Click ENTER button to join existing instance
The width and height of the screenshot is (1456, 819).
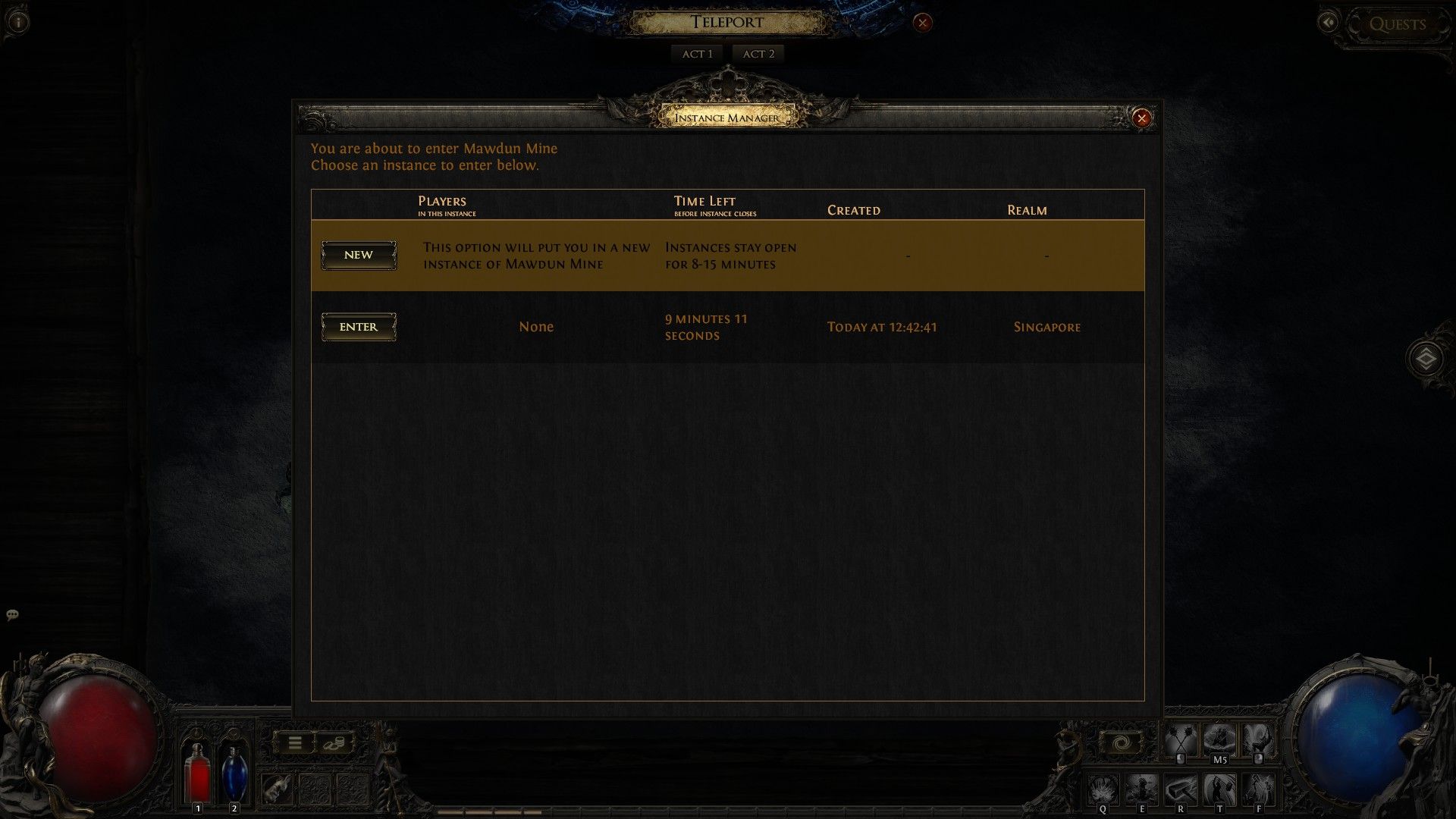point(358,326)
